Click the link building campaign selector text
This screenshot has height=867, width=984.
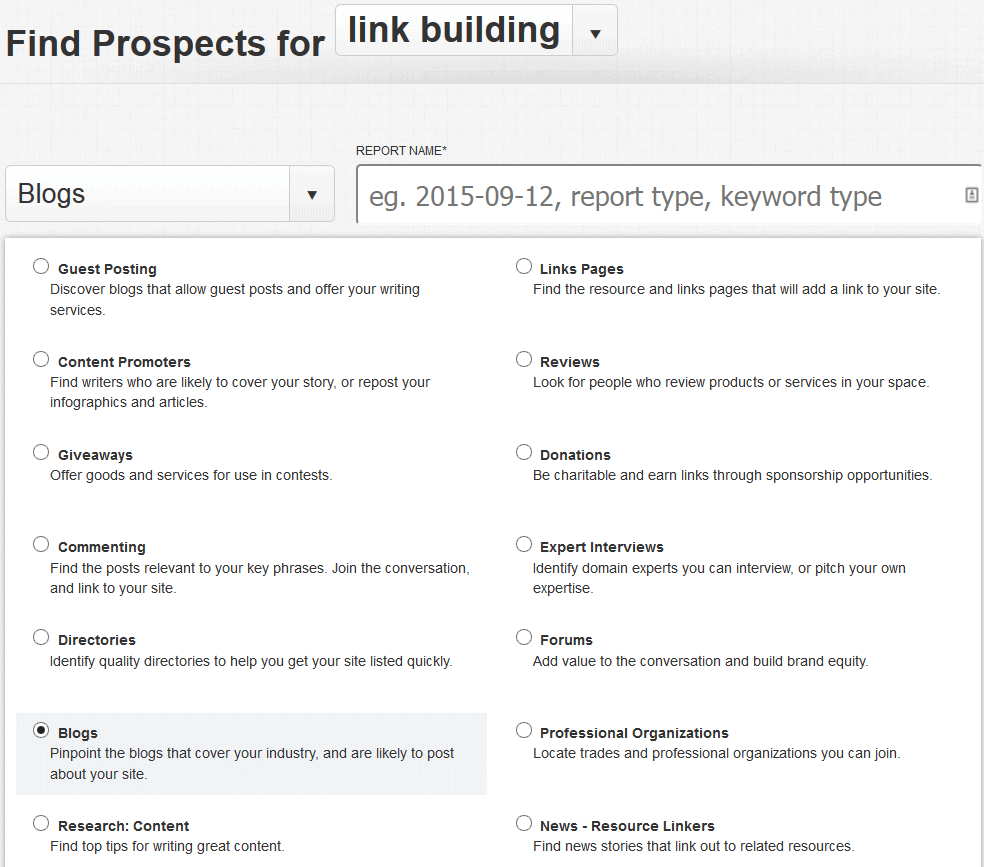[x=454, y=30]
